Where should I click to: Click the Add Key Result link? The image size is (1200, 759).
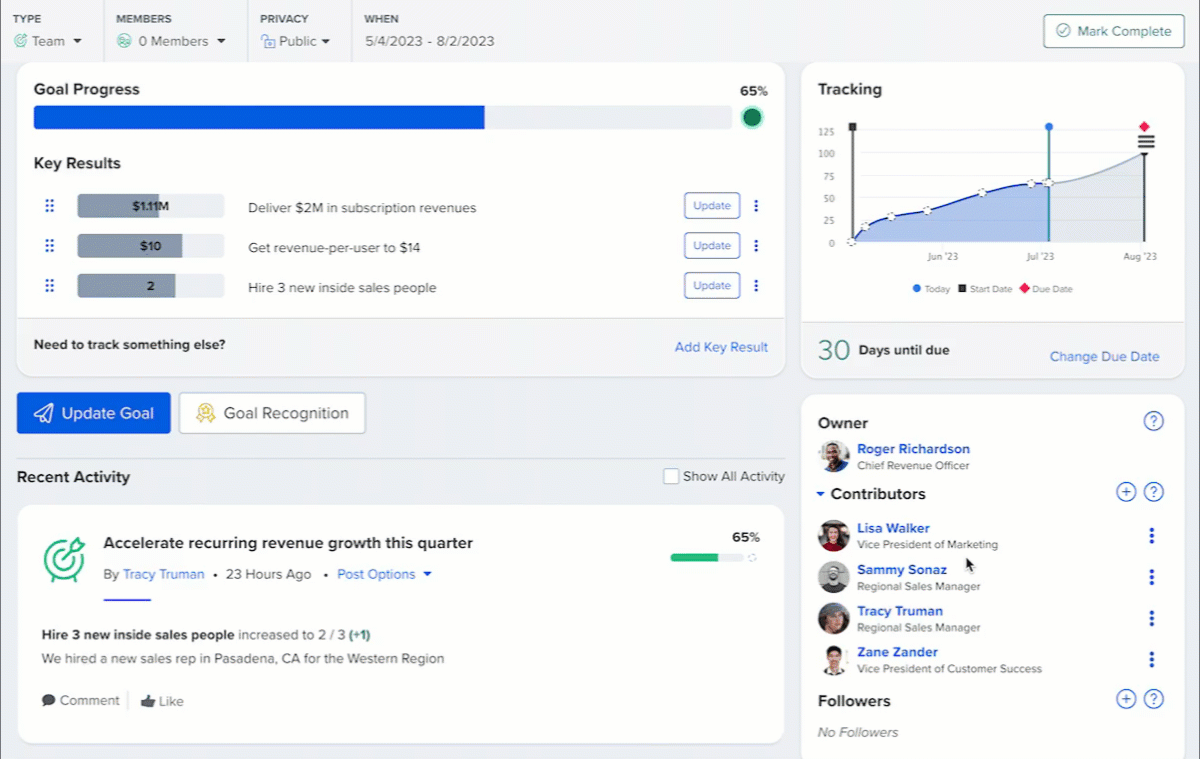[721, 347]
